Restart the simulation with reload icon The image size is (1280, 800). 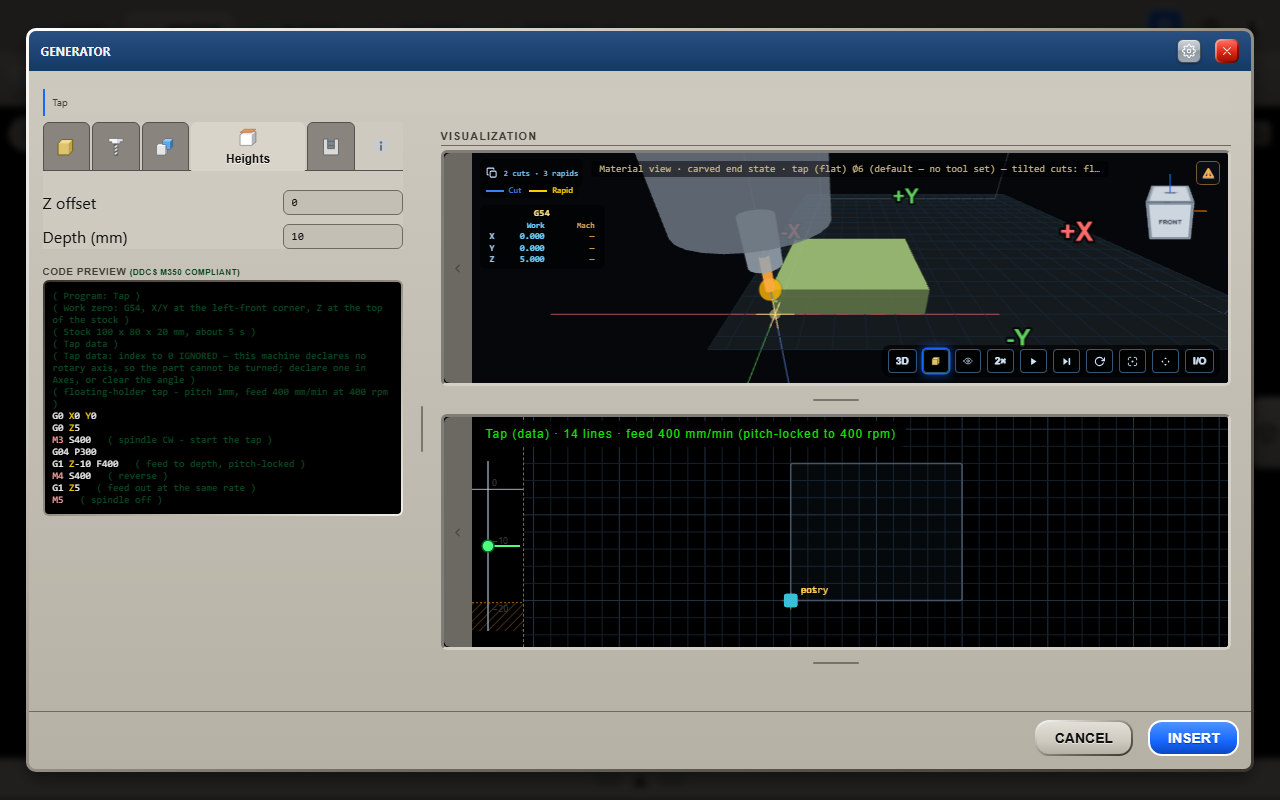coord(1099,361)
